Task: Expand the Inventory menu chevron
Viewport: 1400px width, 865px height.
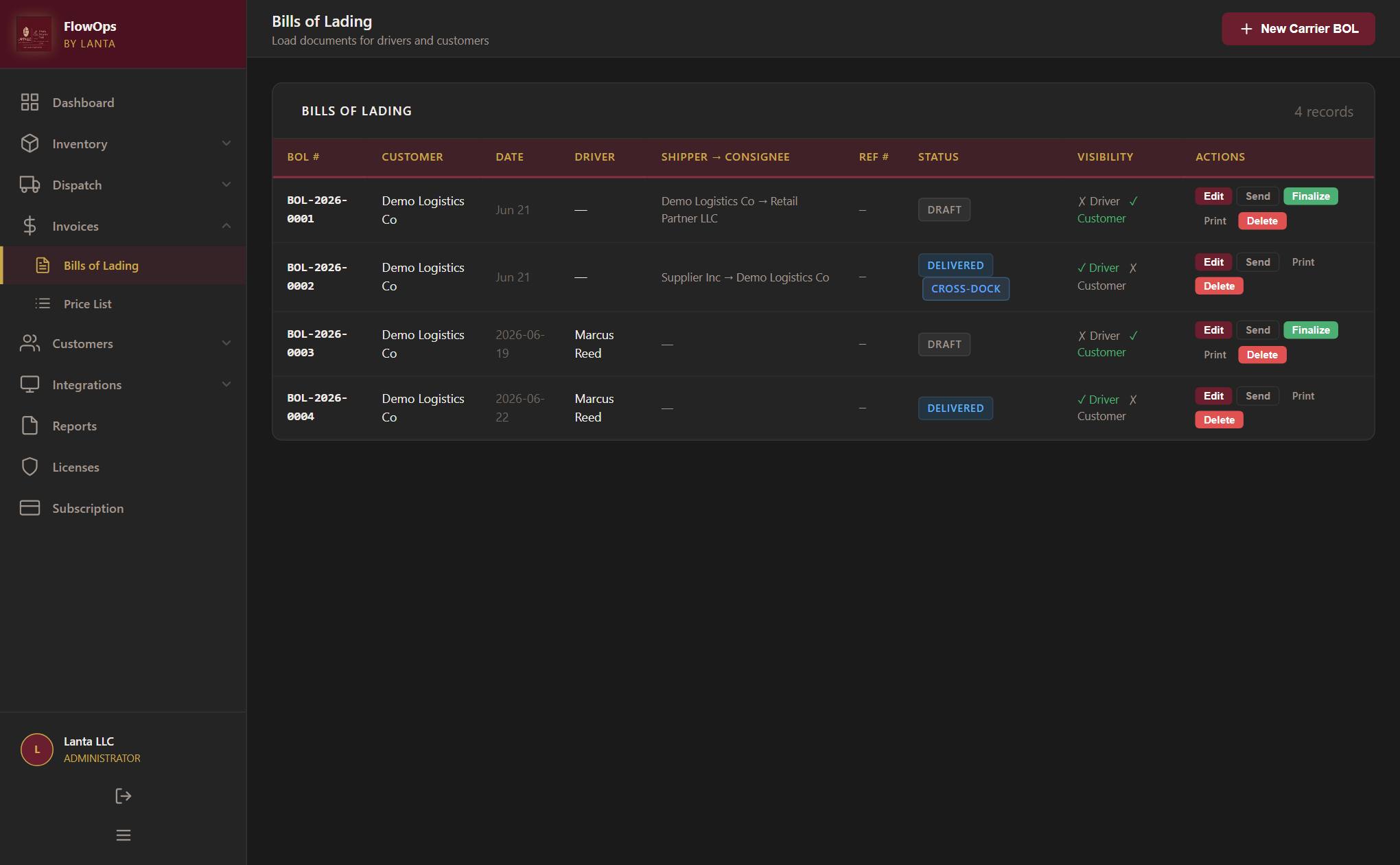Action: tap(226, 143)
